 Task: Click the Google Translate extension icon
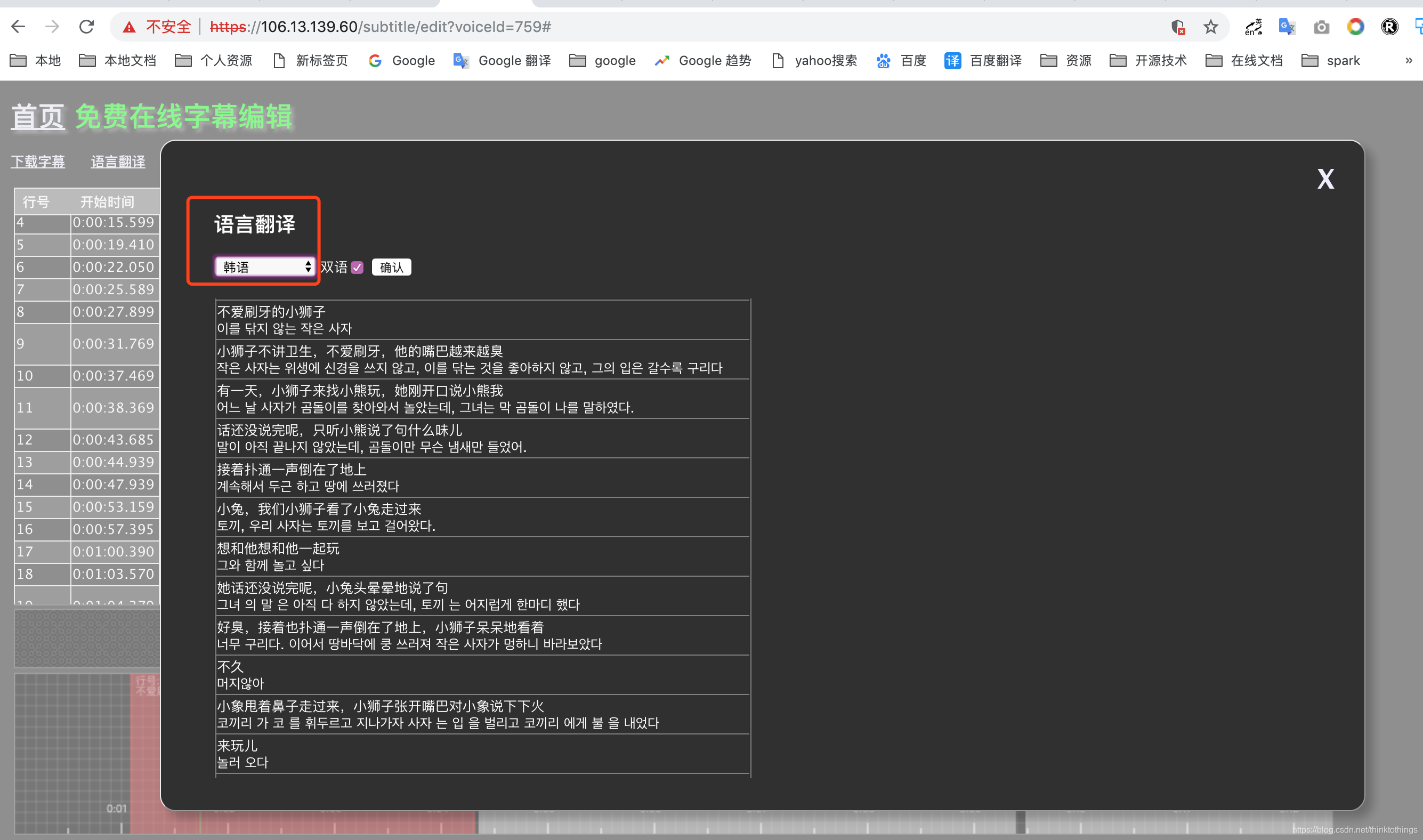click(1287, 27)
